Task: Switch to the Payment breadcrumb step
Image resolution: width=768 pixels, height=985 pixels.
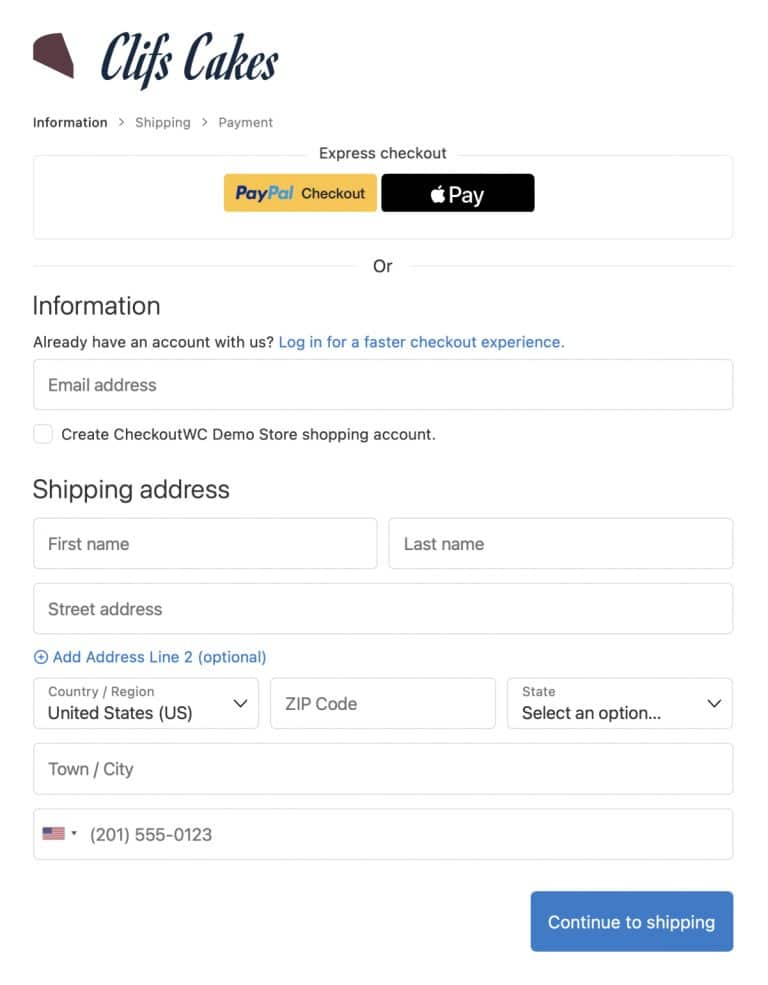Action: 245,122
